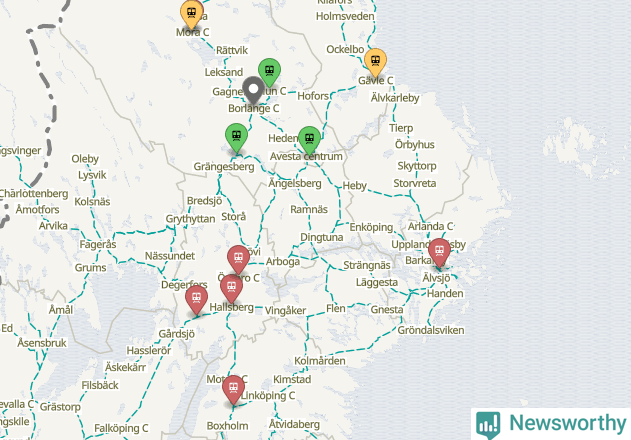The image size is (631, 440).
Task: Click the green train marker at Falun C
Action: (x=270, y=73)
